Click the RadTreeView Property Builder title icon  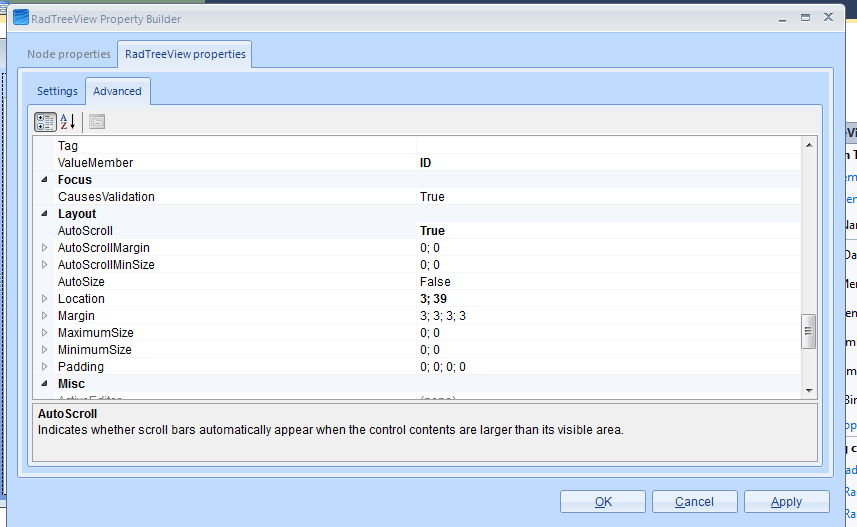(x=20, y=18)
